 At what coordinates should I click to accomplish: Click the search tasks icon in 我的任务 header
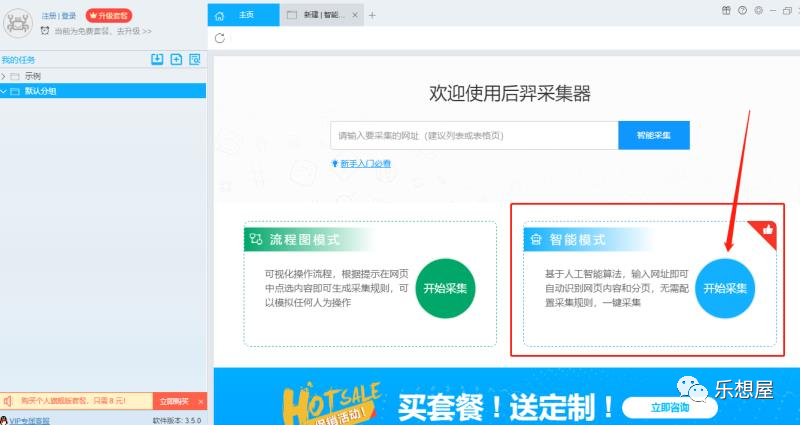(x=195, y=59)
